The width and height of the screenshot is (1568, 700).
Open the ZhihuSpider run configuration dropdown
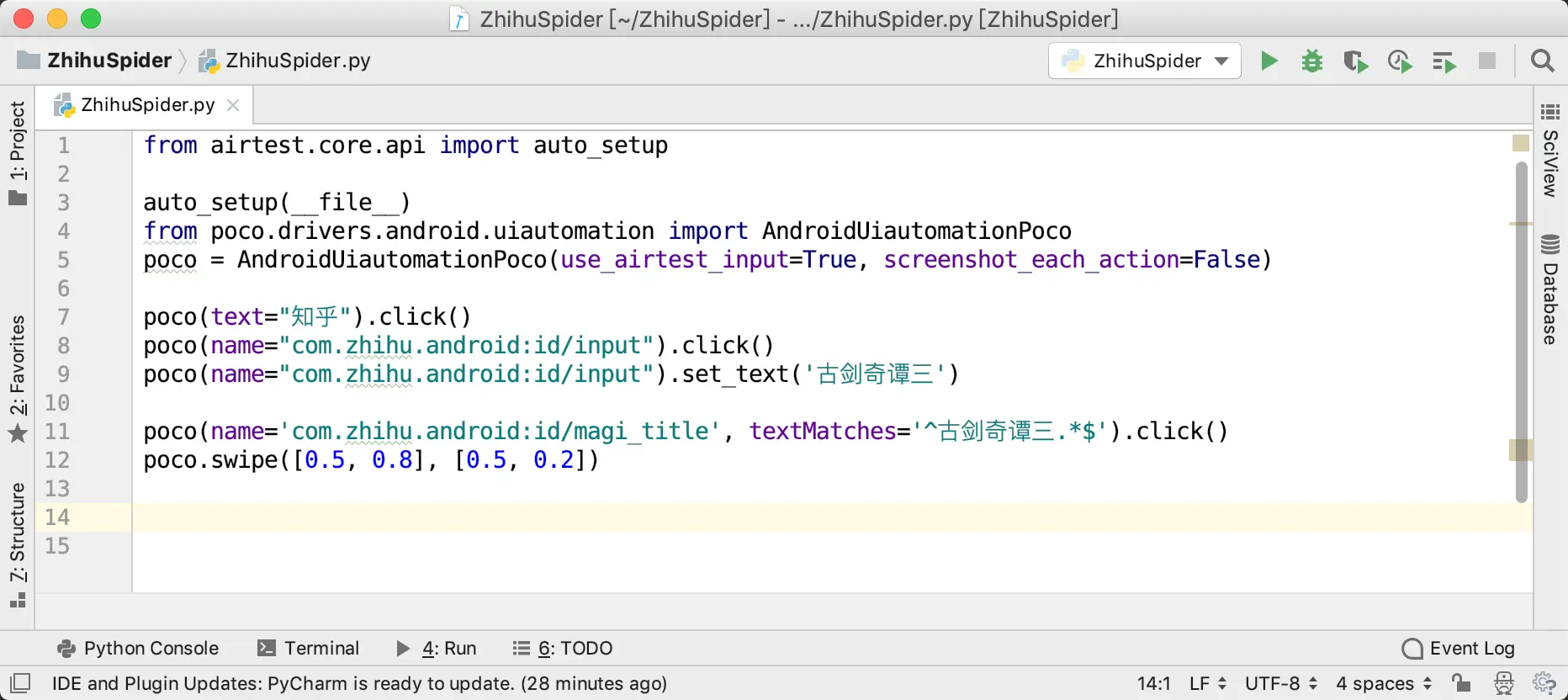click(x=1144, y=61)
